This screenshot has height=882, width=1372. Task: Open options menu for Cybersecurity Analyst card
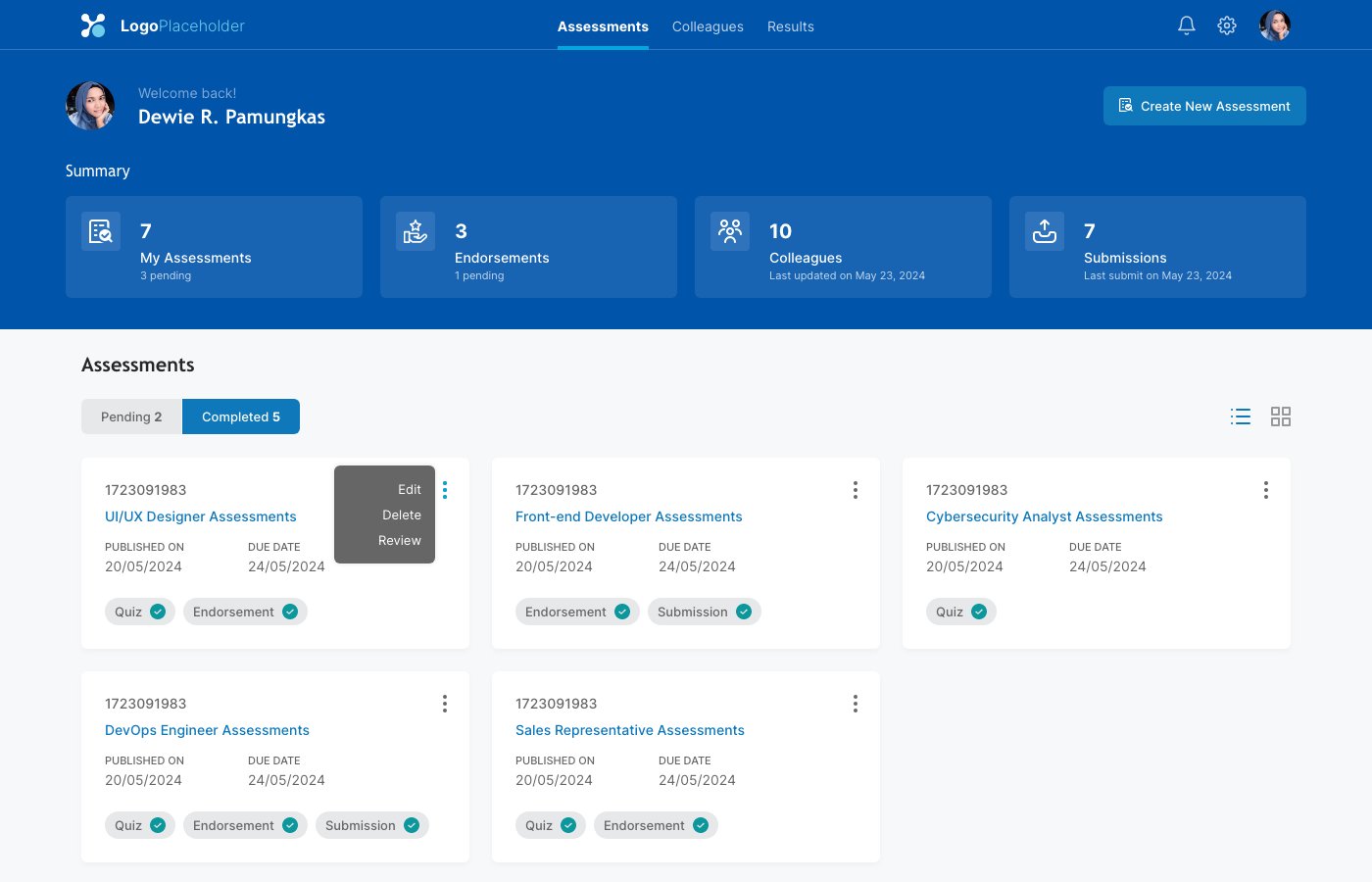click(1266, 490)
